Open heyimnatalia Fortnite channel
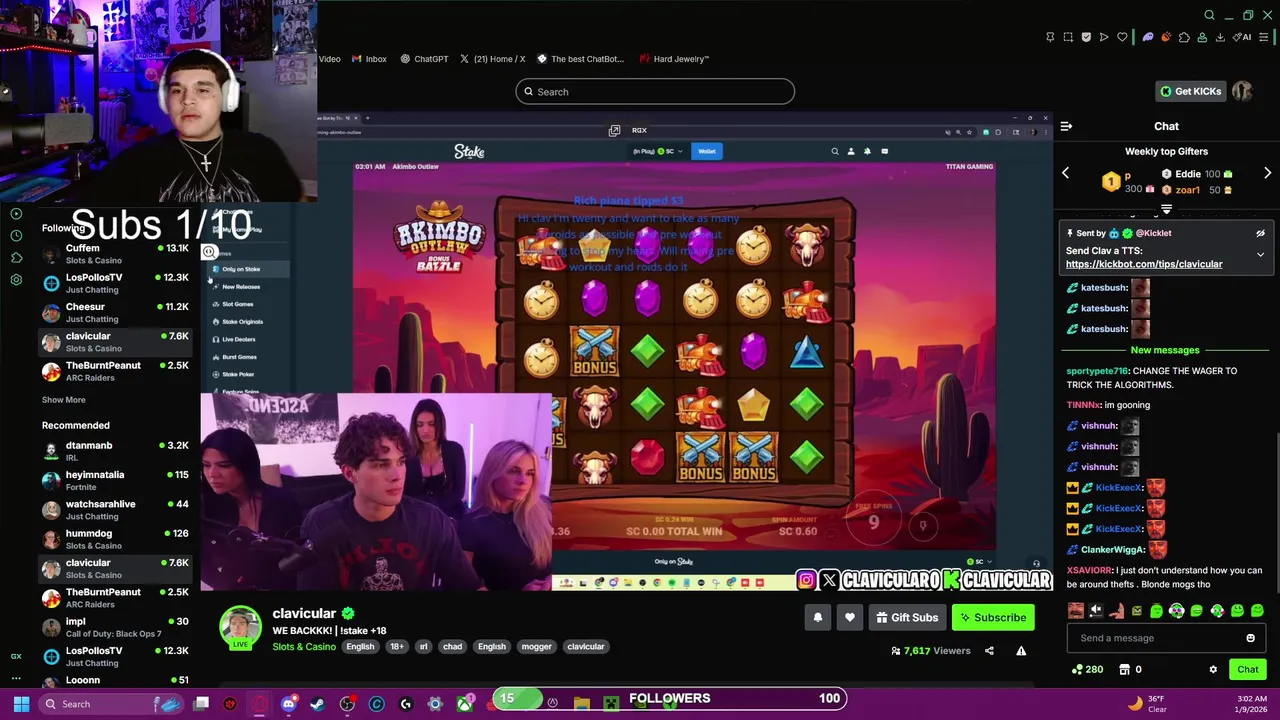 point(115,480)
